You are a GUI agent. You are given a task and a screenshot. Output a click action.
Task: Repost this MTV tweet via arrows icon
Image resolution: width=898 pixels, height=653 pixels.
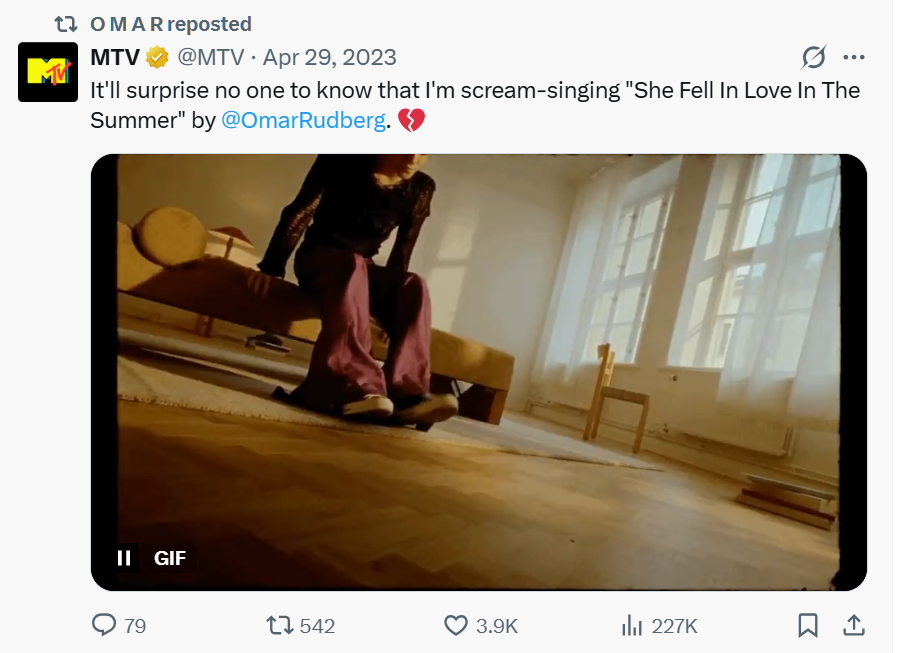280,626
